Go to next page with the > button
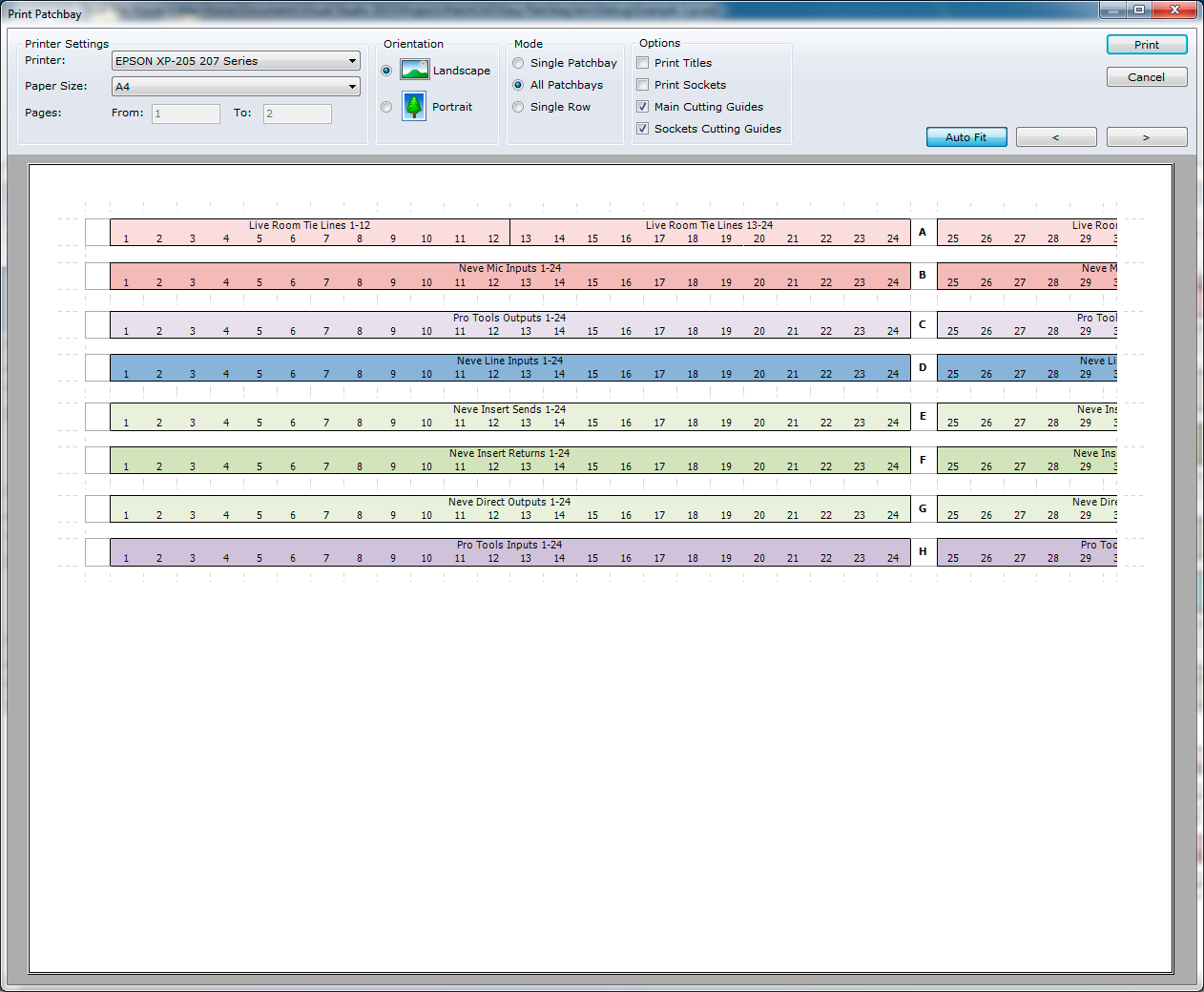The width and height of the screenshot is (1204, 992). tap(1146, 136)
